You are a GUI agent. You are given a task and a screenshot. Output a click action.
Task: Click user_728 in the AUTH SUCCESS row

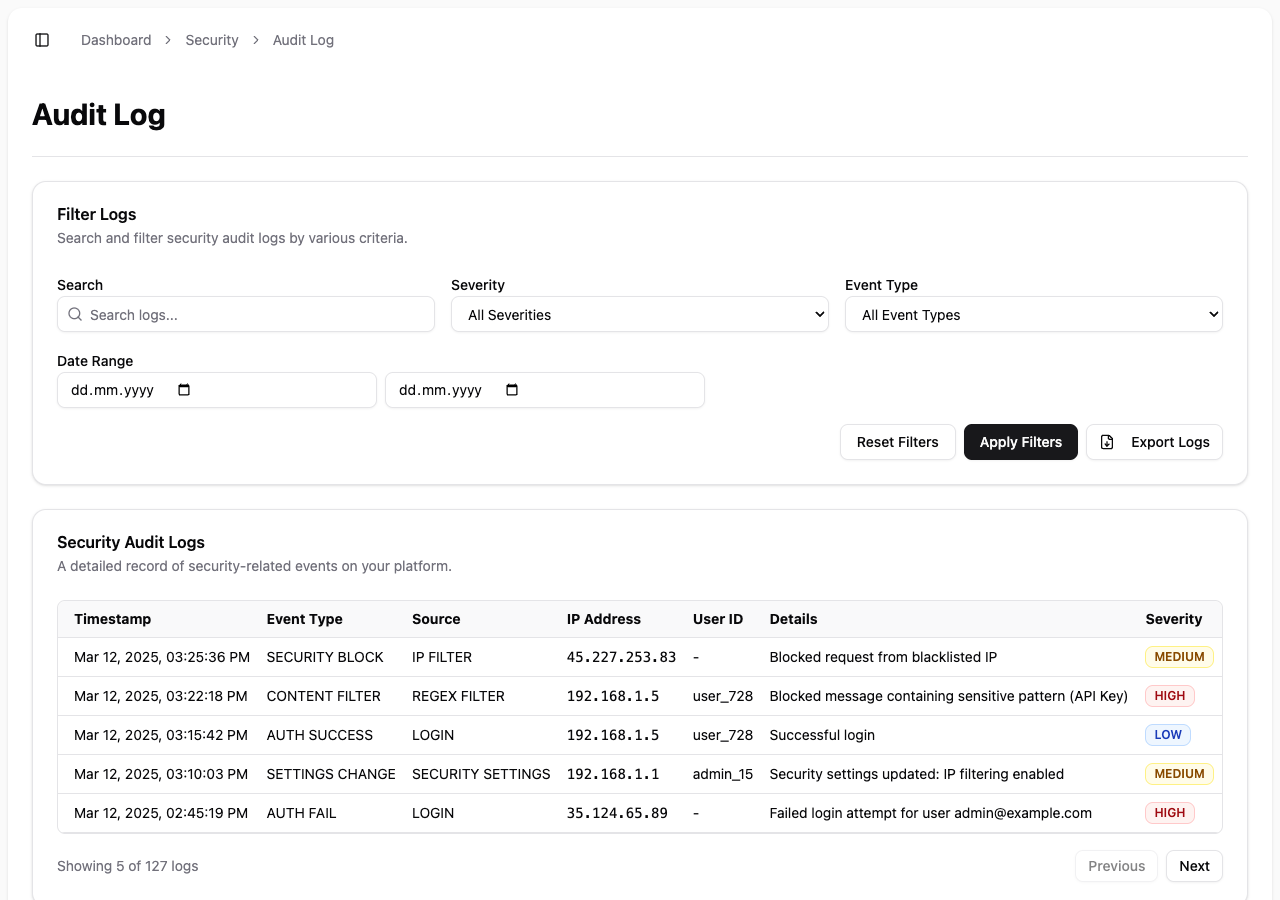click(723, 735)
